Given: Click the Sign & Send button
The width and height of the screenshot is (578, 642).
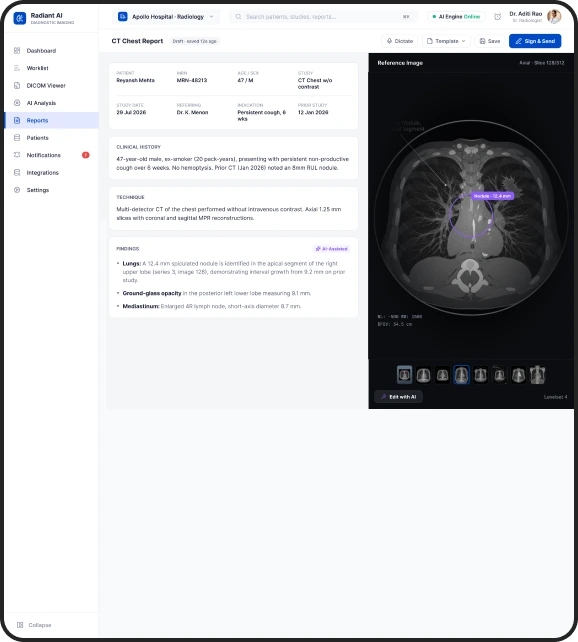Looking at the screenshot, I should click(x=535, y=41).
